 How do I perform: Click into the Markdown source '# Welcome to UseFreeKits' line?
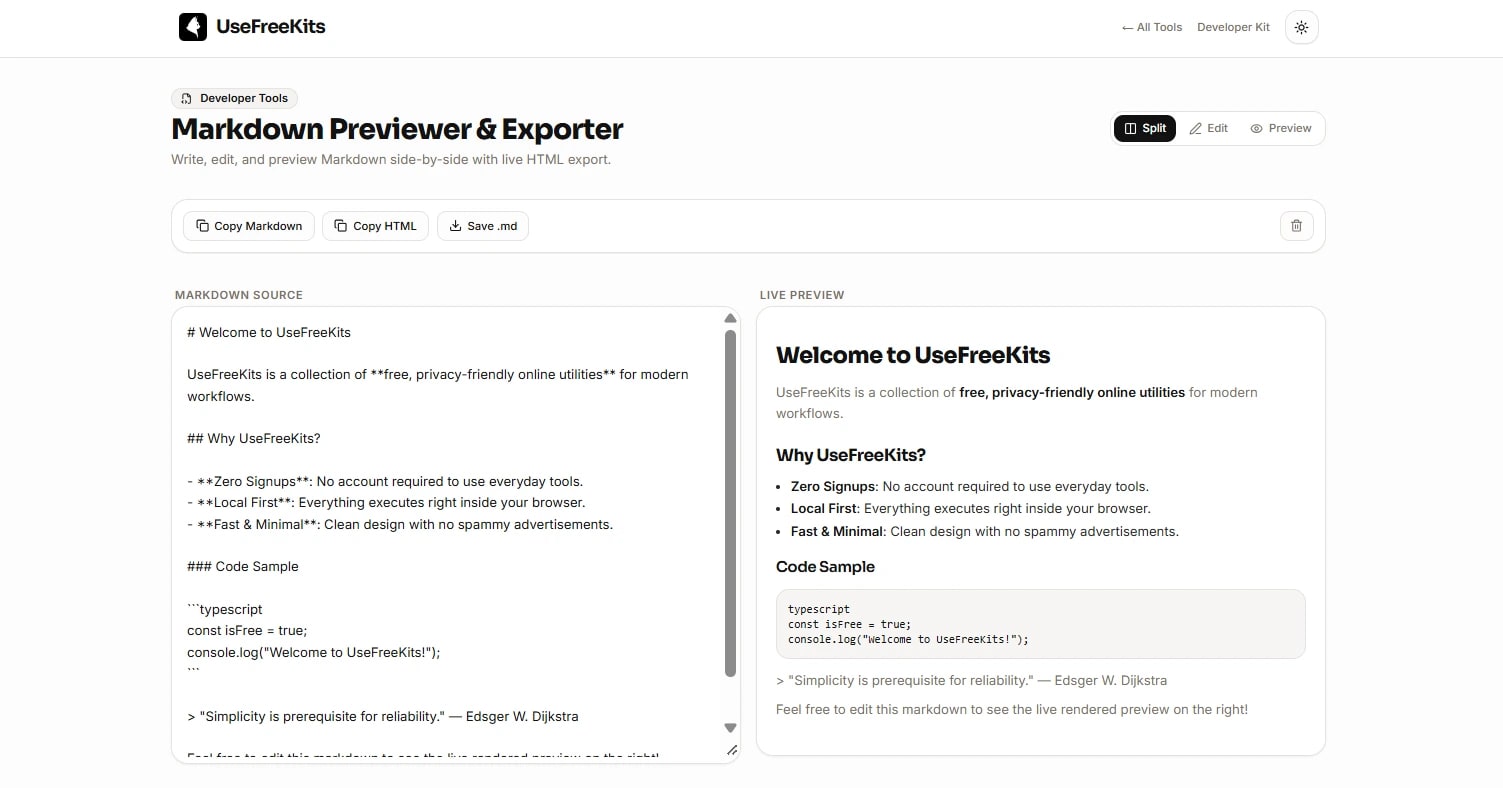(269, 332)
